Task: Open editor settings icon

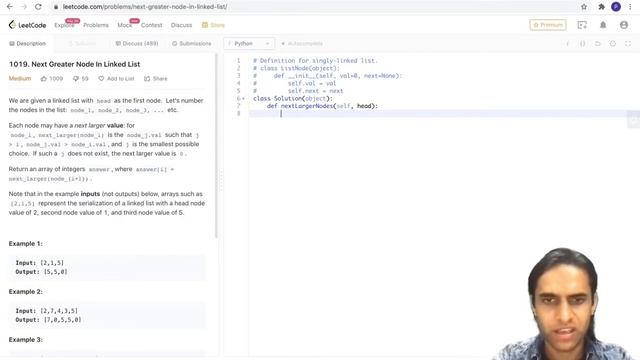Action: point(613,44)
